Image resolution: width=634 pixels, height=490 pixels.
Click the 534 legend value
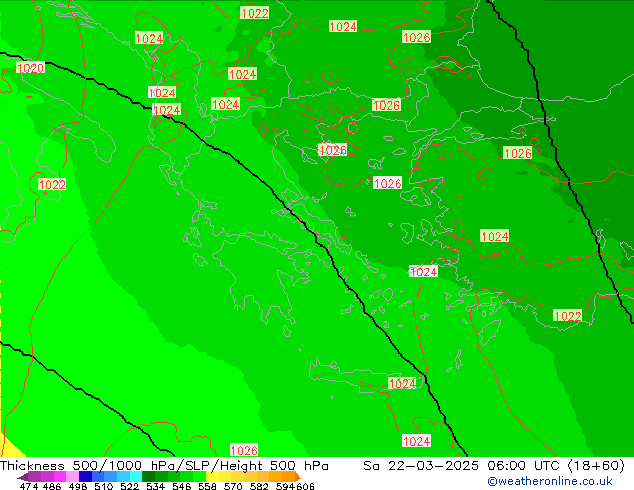click(x=156, y=486)
